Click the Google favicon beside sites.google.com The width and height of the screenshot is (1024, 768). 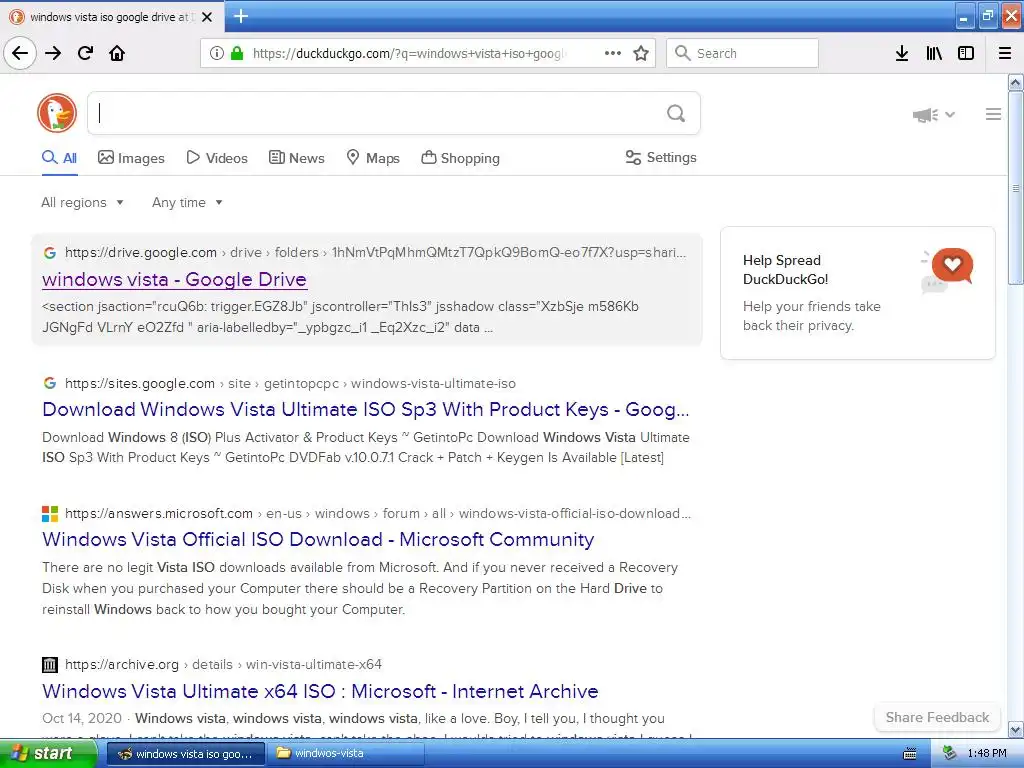[x=50, y=383]
